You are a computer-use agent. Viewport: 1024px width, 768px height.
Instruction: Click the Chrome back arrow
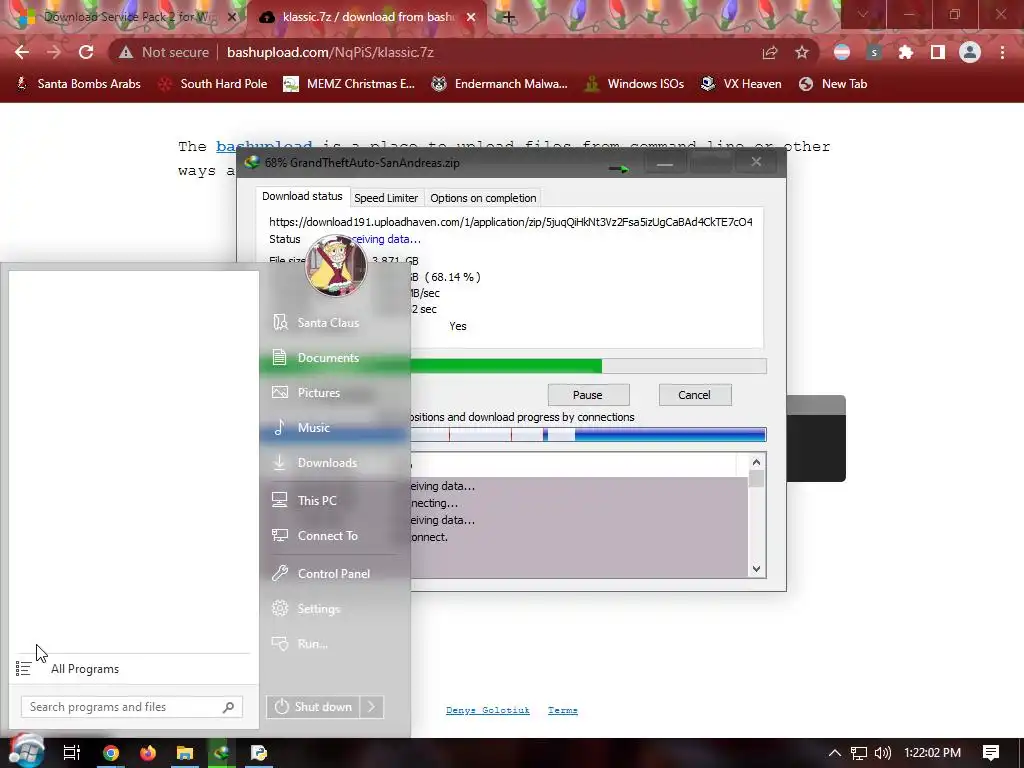(x=22, y=52)
